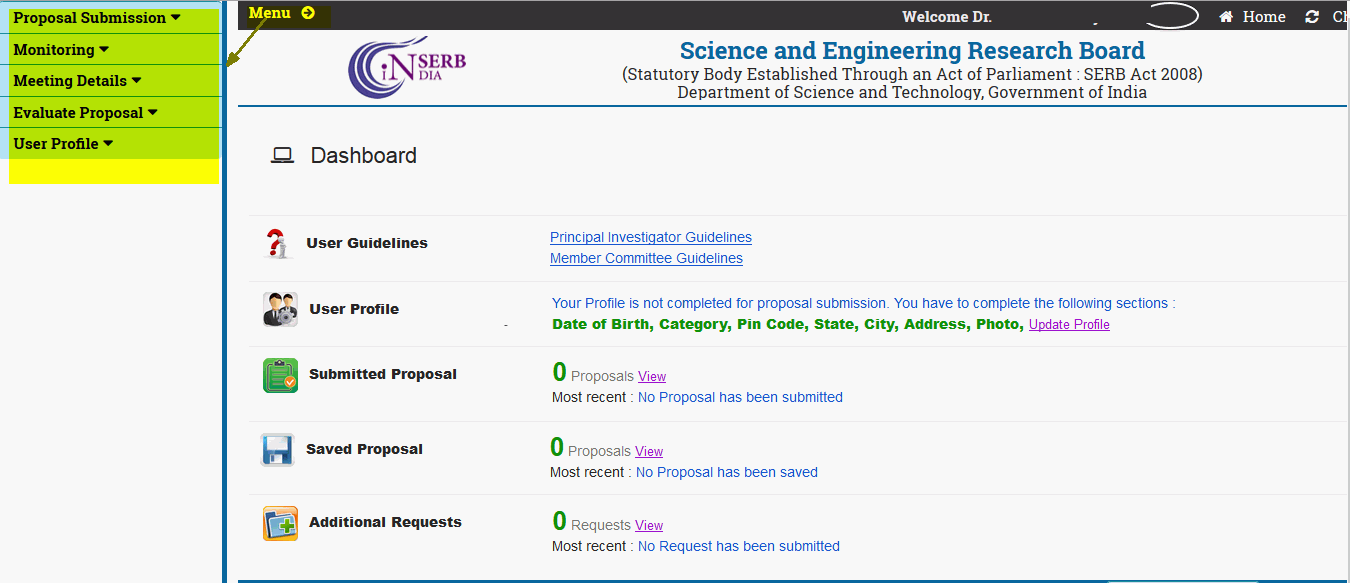Open Member Committee Guidelines link

coord(646,258)
